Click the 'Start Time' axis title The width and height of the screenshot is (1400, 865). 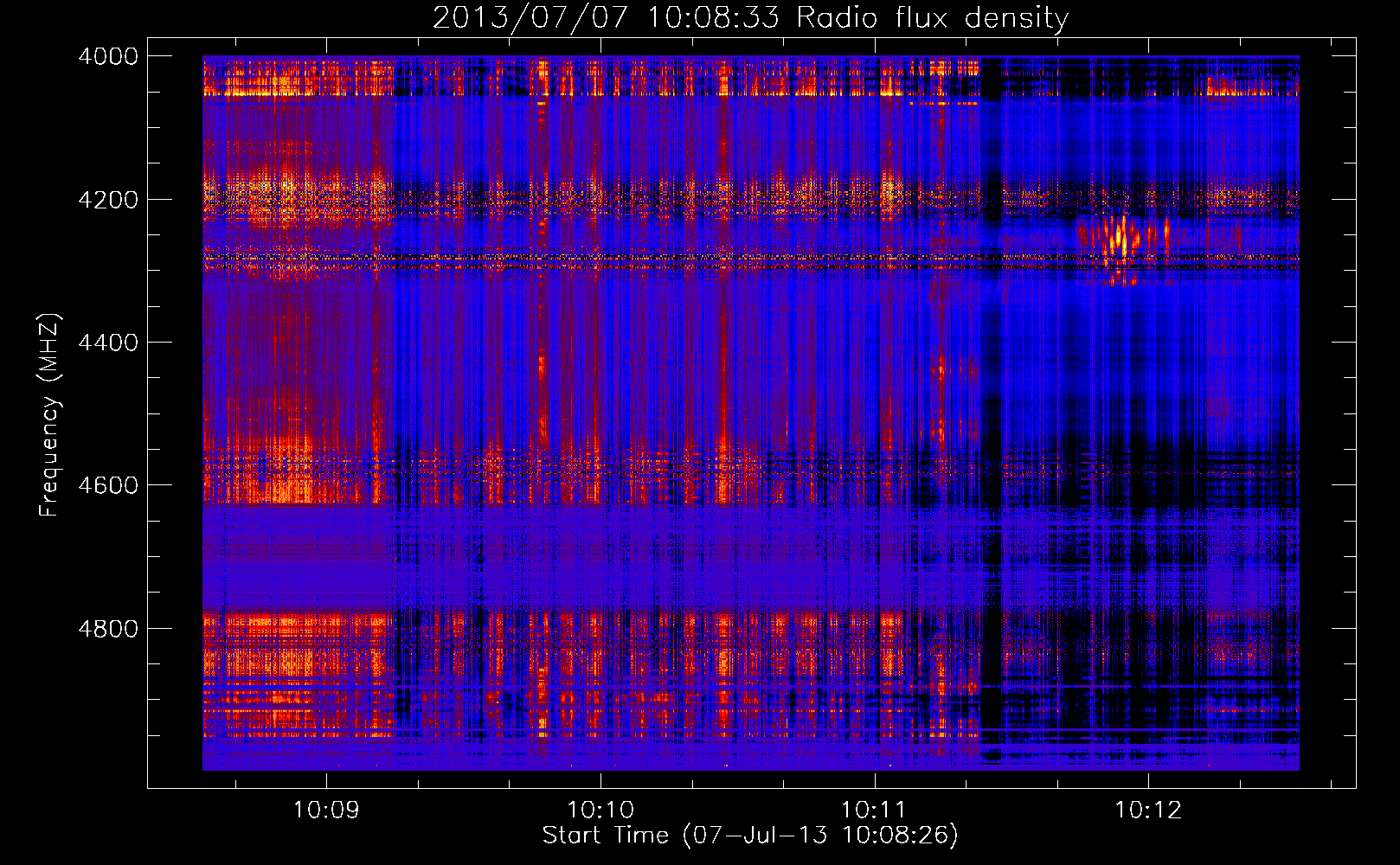(606, 836)
